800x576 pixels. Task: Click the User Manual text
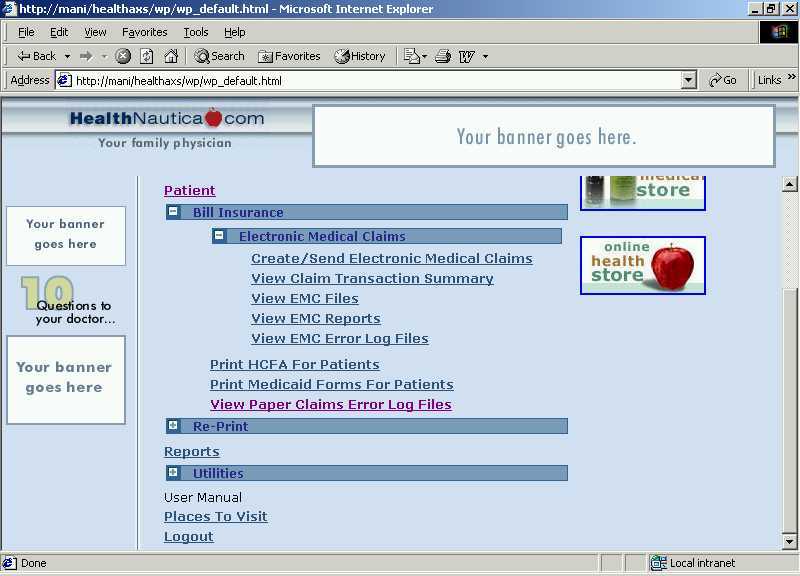pyautogui.click(x=203, y=497)
